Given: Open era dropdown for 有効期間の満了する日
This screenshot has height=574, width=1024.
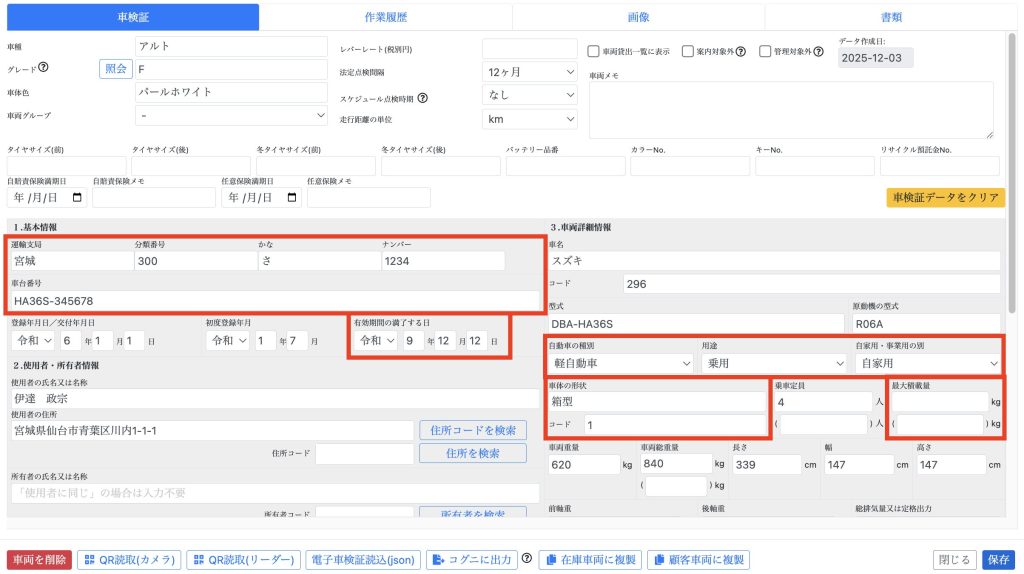Looking at the screenshot, I should tap(376, 341).
